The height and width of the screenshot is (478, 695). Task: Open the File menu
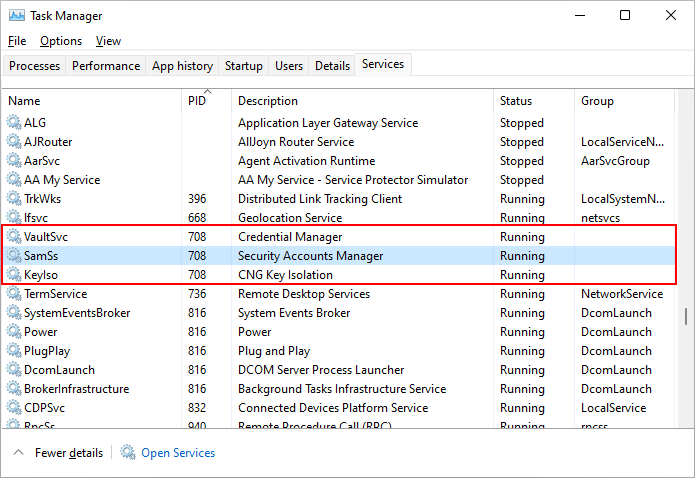17,41
